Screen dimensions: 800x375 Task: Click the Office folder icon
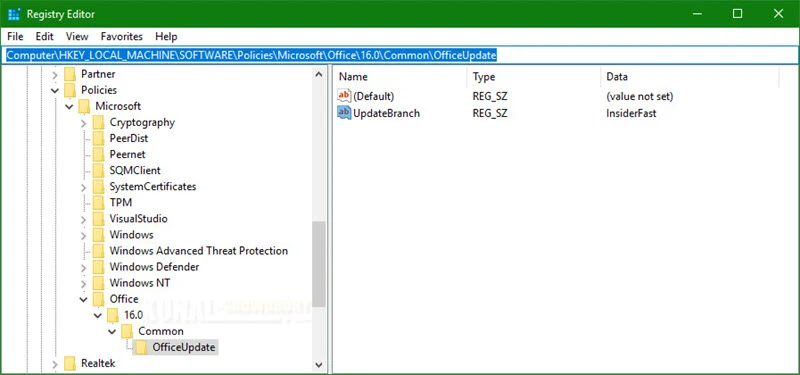98,299
